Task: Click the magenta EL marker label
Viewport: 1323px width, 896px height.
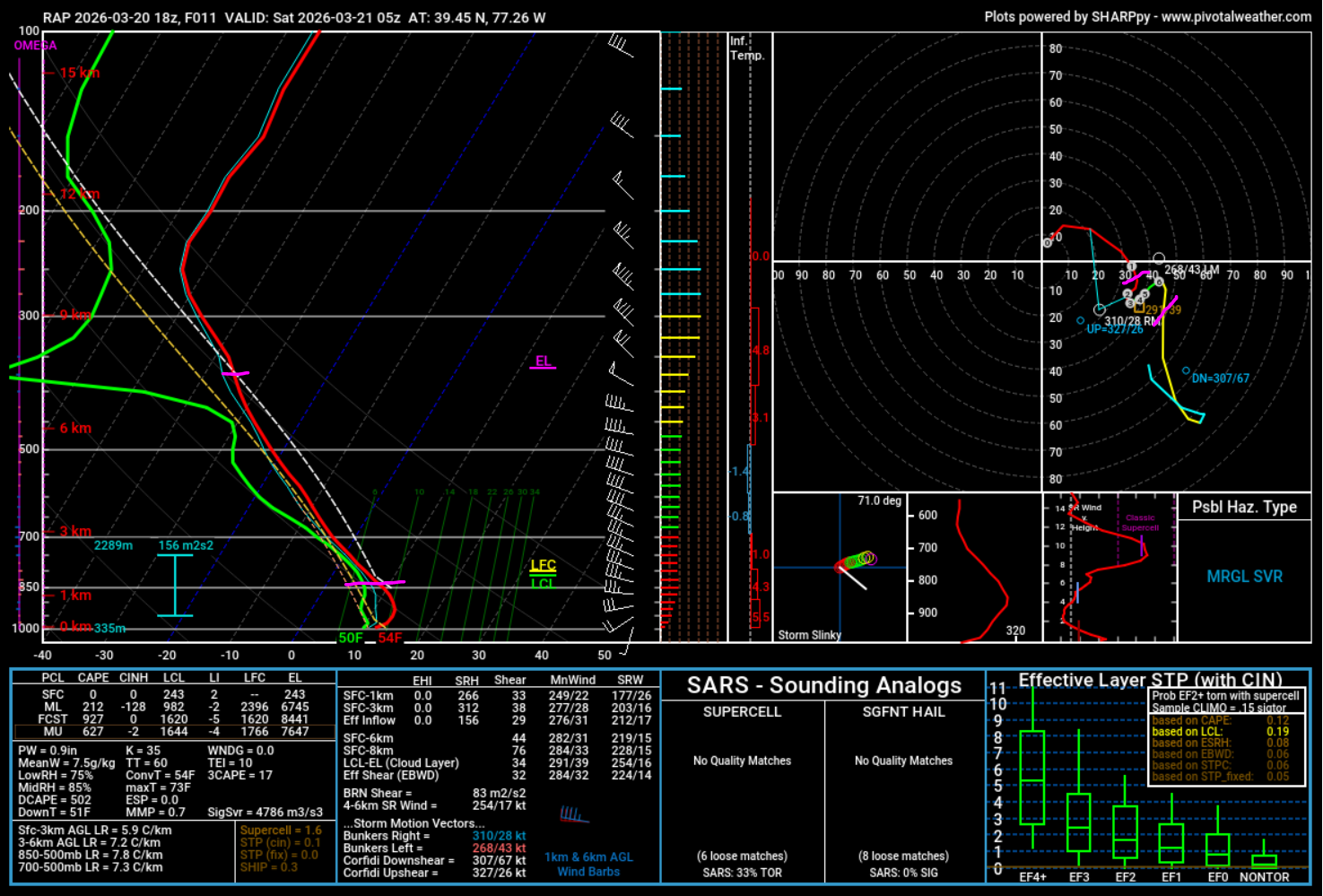Action: [543, 361]
